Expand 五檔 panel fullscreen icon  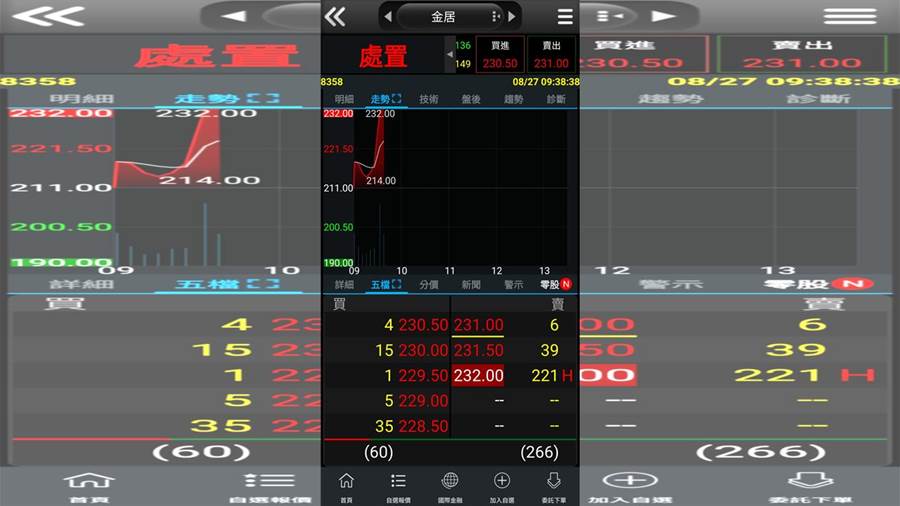pos(397,284)
